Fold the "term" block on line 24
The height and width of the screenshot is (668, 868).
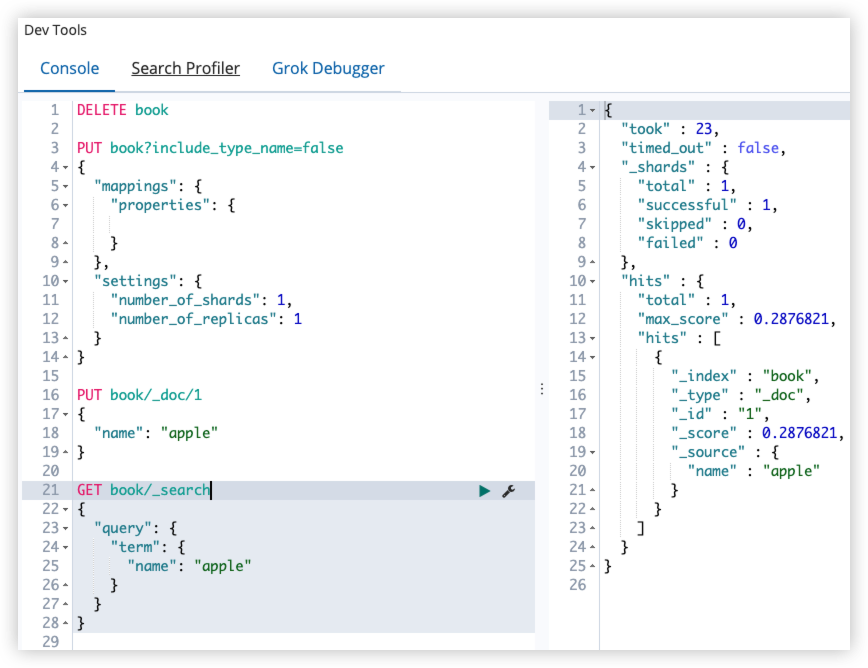tap(65, 547)
